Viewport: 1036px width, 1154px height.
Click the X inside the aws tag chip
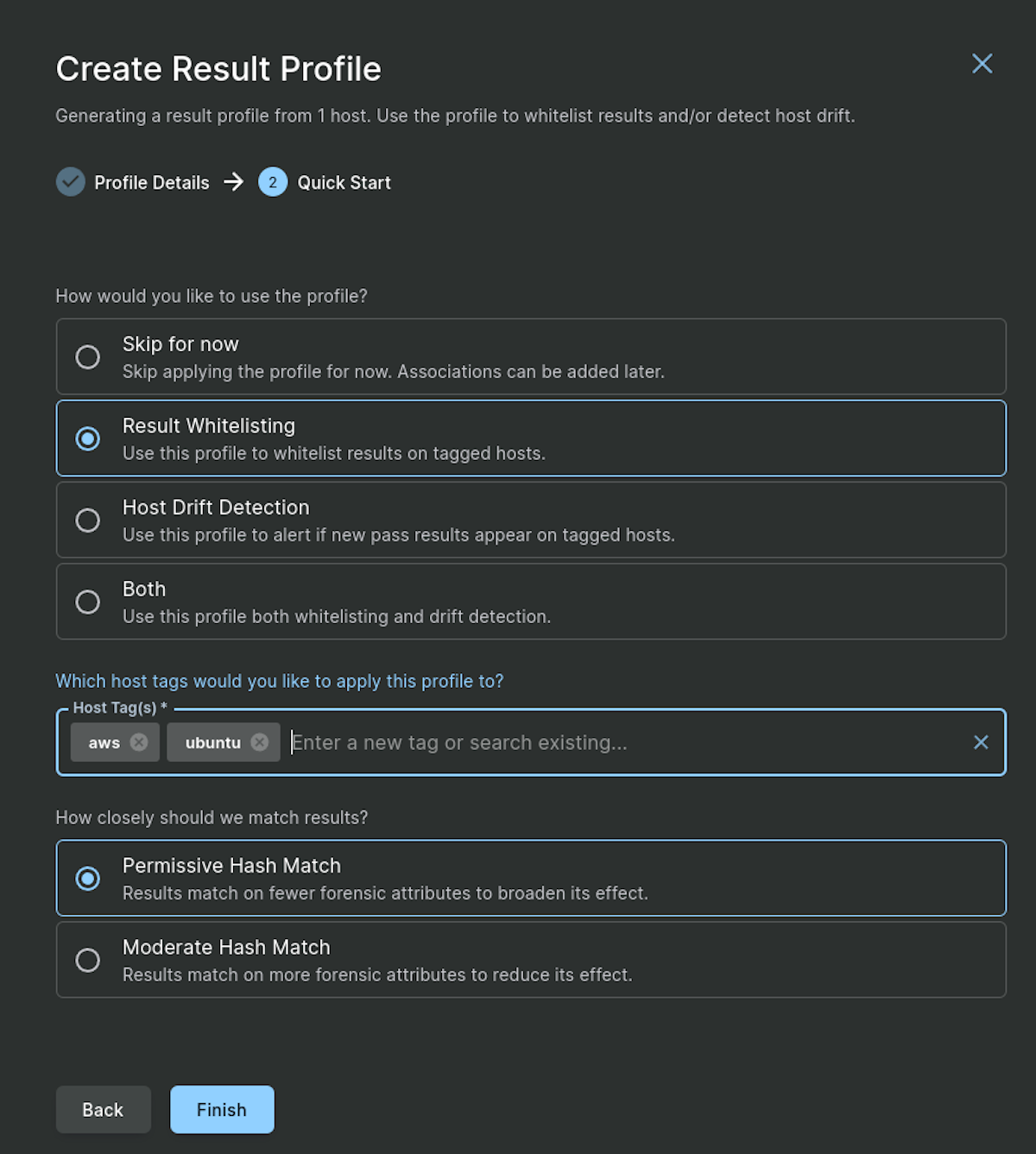[x=140, y=741]
